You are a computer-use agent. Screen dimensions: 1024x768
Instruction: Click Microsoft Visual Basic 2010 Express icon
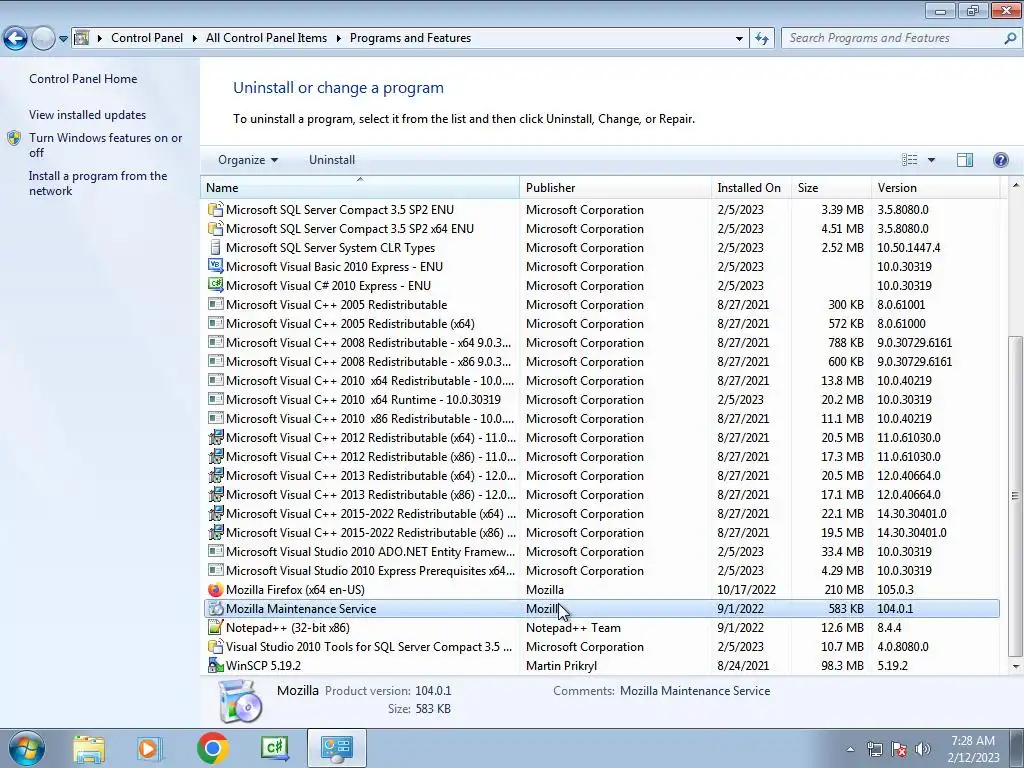(215, 266)
